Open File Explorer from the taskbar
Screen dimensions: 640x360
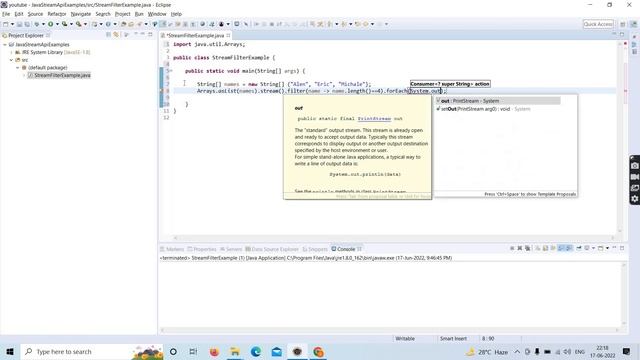point(235,351)
